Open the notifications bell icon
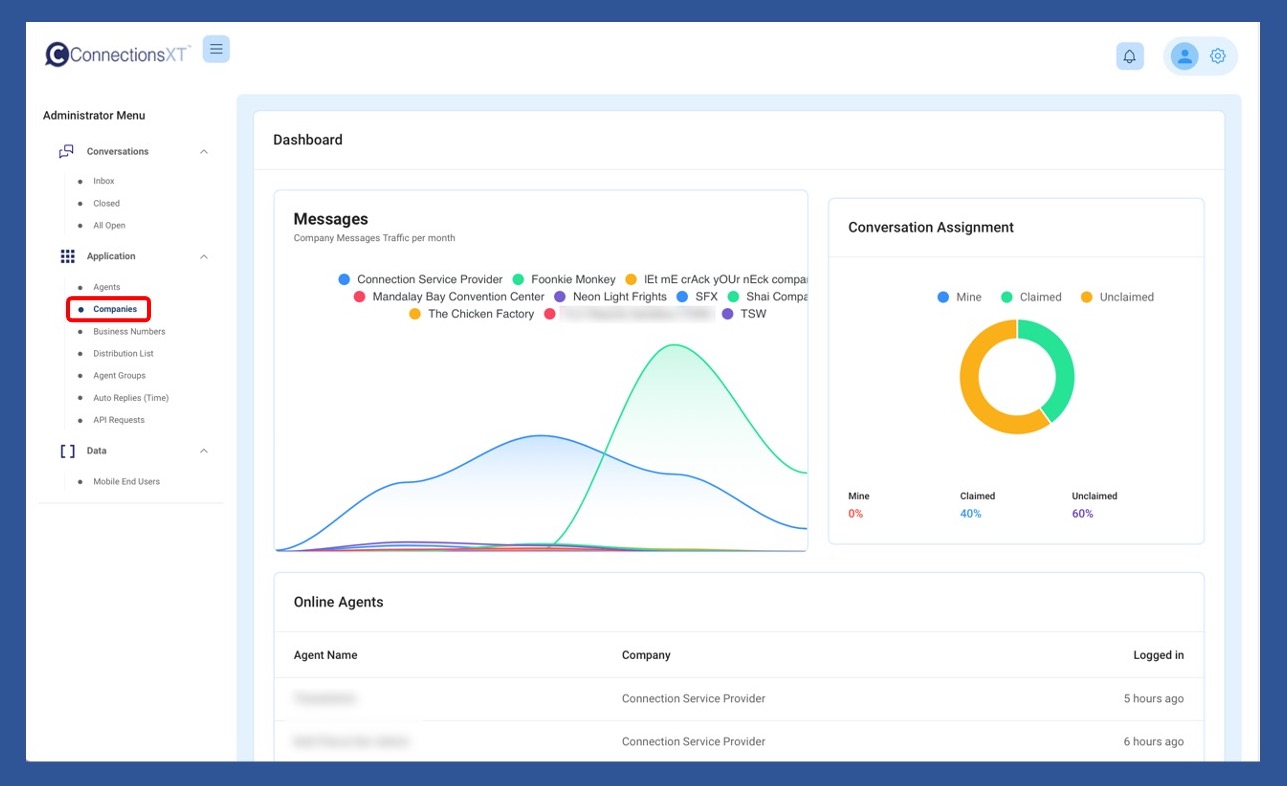The image size is (1287, 786). tap(1129, 57)
